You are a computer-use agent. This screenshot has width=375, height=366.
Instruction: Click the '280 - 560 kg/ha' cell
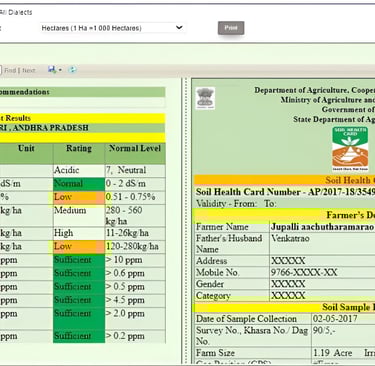135,215
